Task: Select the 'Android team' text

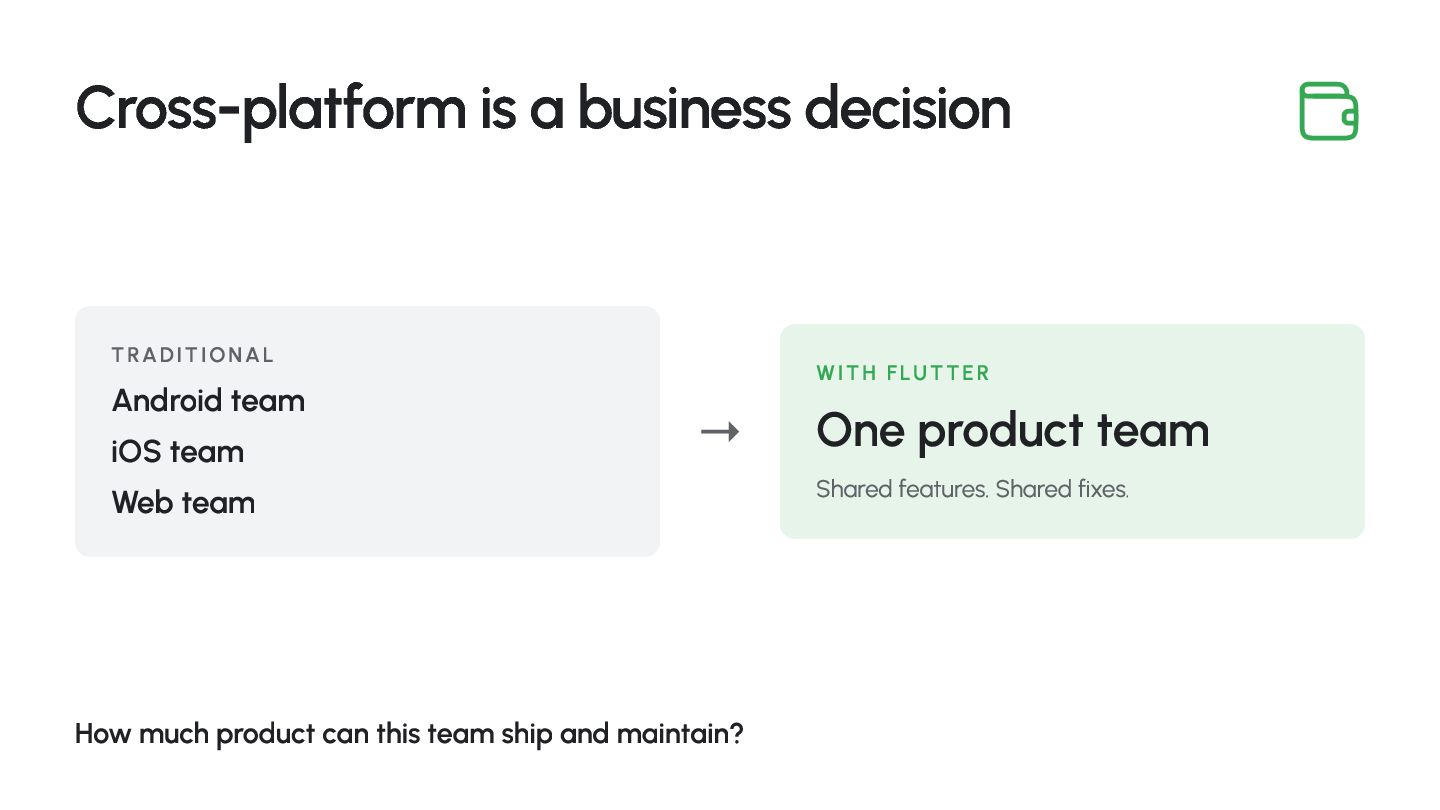Action: [x=208, y=401]
